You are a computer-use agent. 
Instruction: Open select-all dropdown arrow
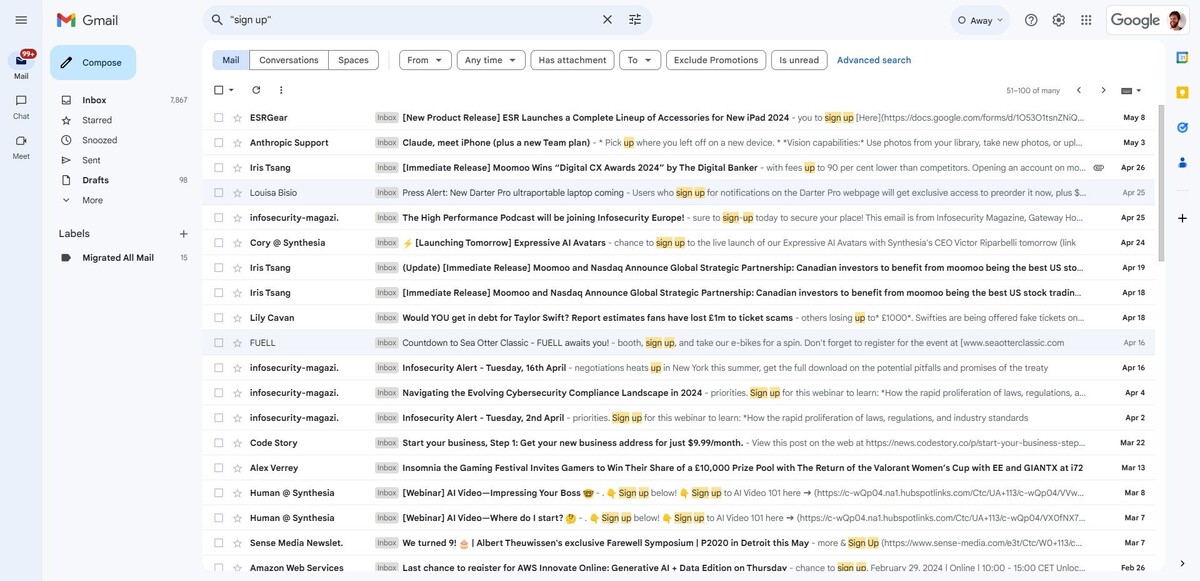click(x=232, y=90)
